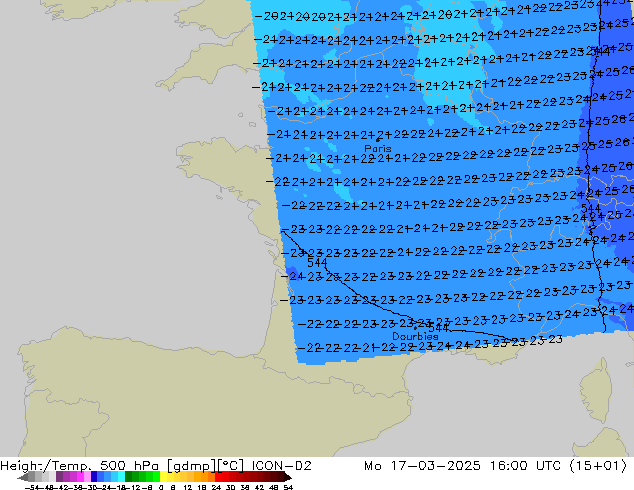Pick the yellow swatch above the 0 legend value
Viewport: 634px width, 490px height.
pos(164,477)
